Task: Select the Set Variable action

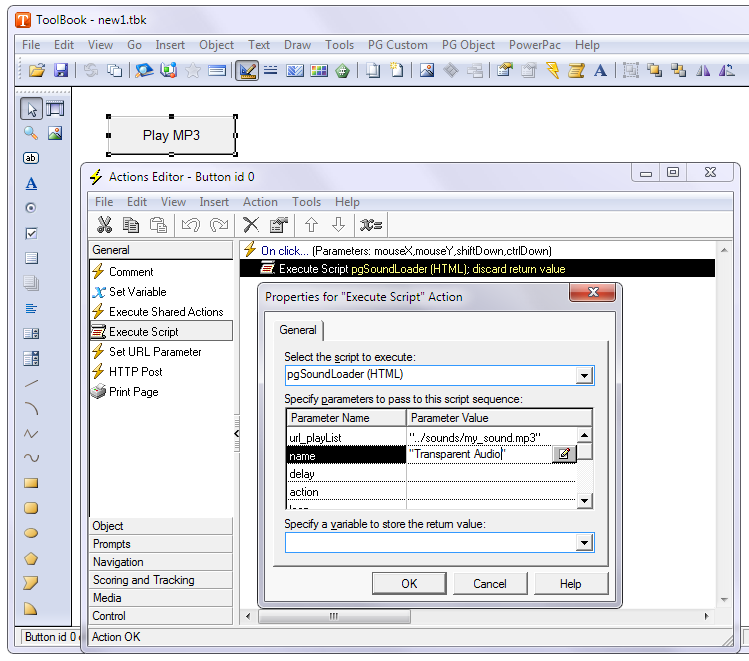Action: click(x=138, y=292)
